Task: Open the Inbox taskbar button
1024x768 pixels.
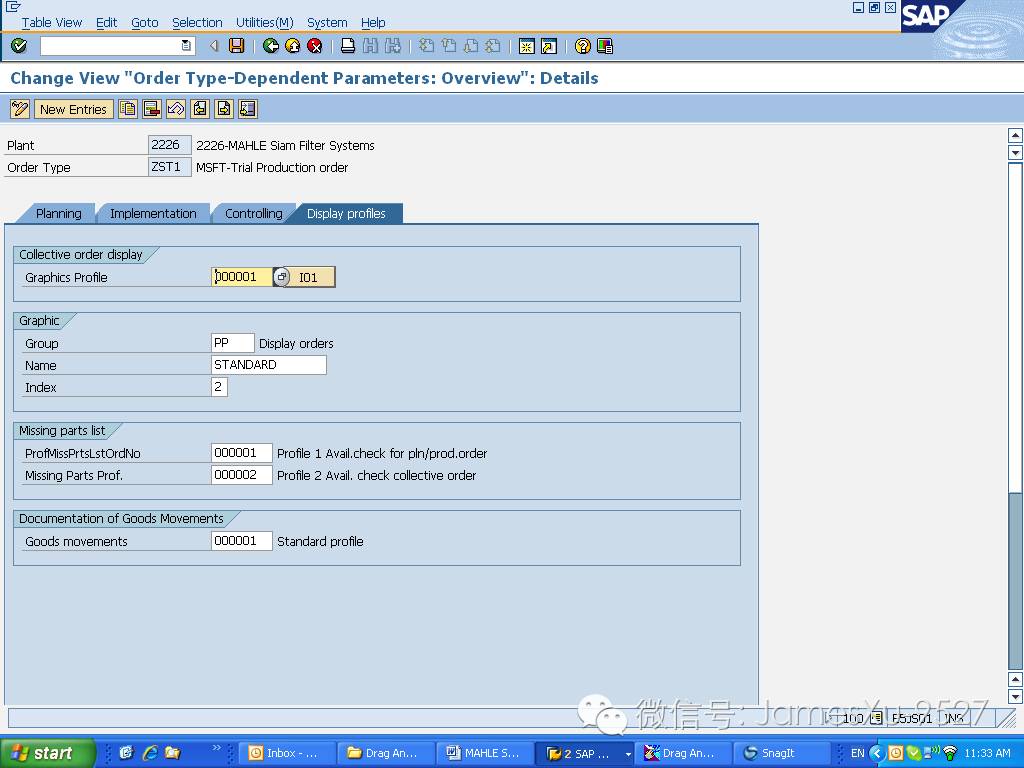Action: [x=287, y=753]
